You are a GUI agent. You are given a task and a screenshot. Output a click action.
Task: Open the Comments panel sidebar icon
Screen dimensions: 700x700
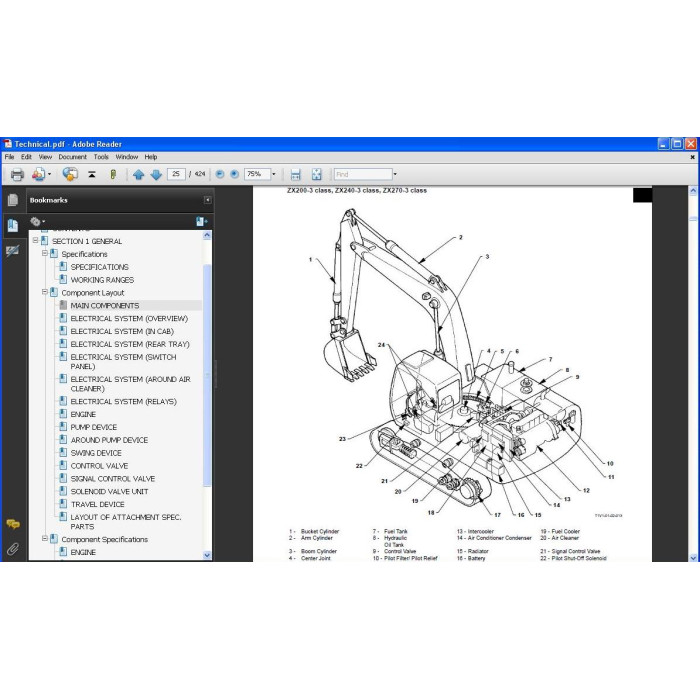pos(12,524)
